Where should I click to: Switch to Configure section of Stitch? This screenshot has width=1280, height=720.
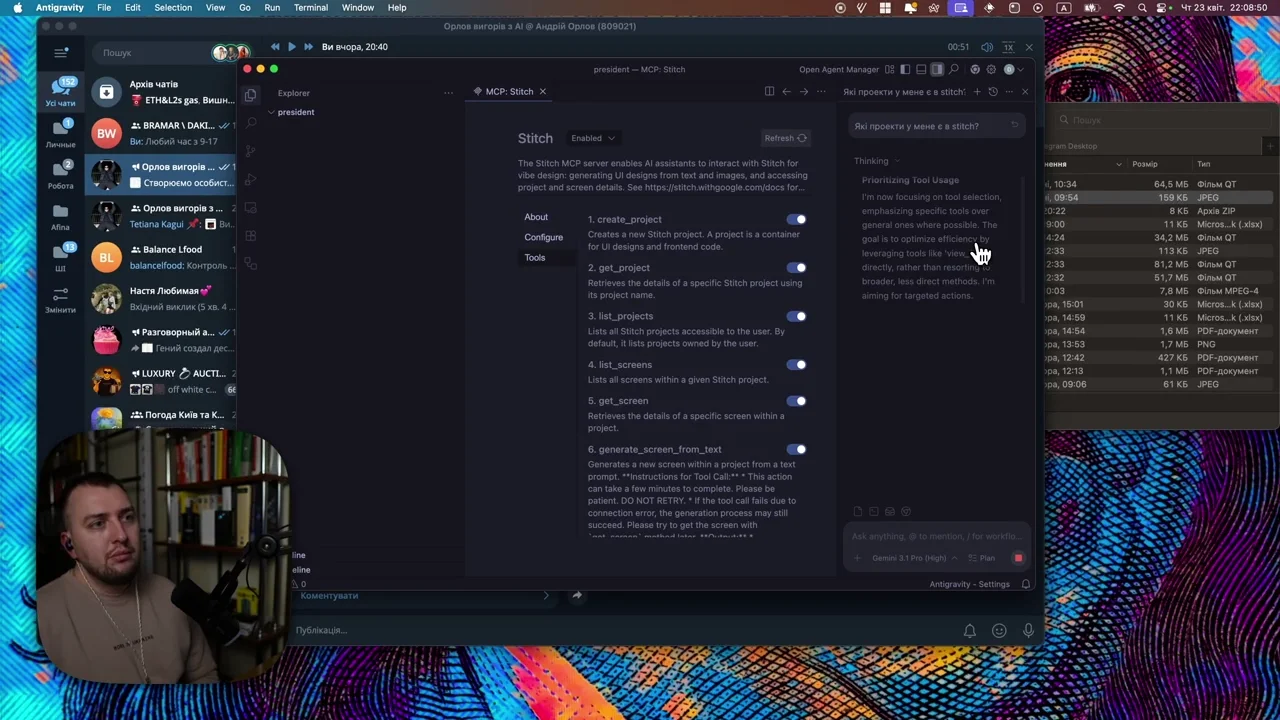pos(544,237)
